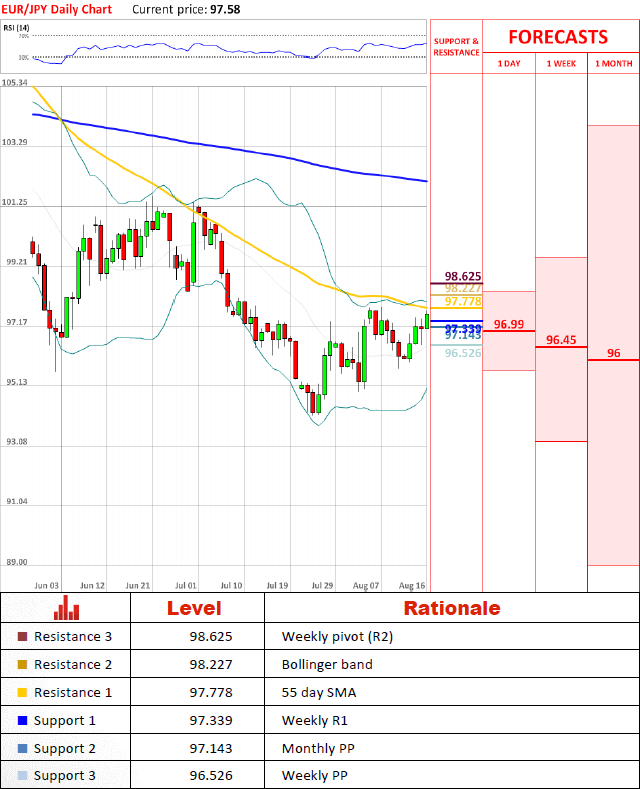Click the 95.13 price axis label
The width and height of the screenshot is (640, 789).
click(x=17, y=382)
